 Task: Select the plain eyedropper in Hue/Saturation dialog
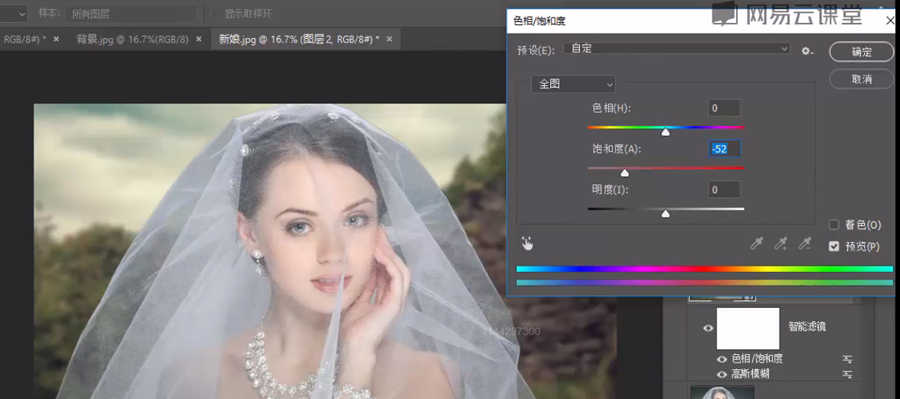click(x=757, y=244)
